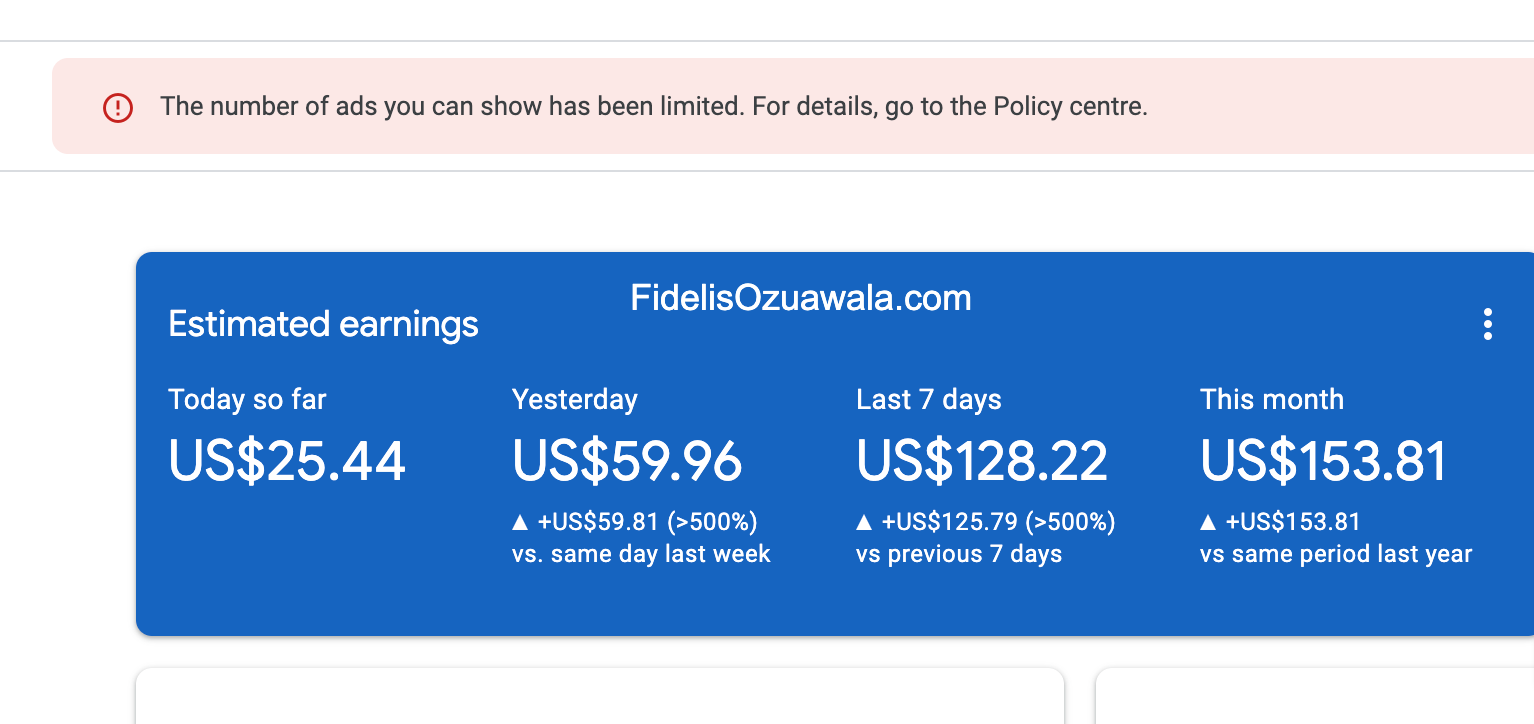Click the US$128.22 last 7 days amount

pyautogui.click(x=982, y=461)
